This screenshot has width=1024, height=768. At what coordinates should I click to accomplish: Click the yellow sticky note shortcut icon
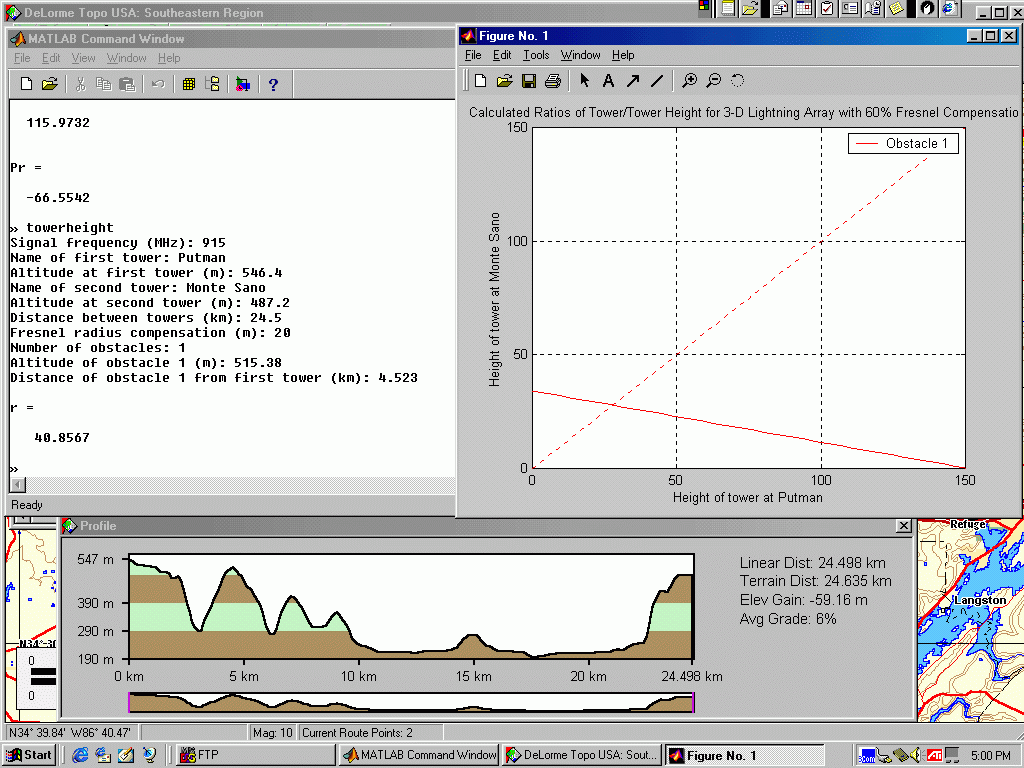[x=896, y=8]
